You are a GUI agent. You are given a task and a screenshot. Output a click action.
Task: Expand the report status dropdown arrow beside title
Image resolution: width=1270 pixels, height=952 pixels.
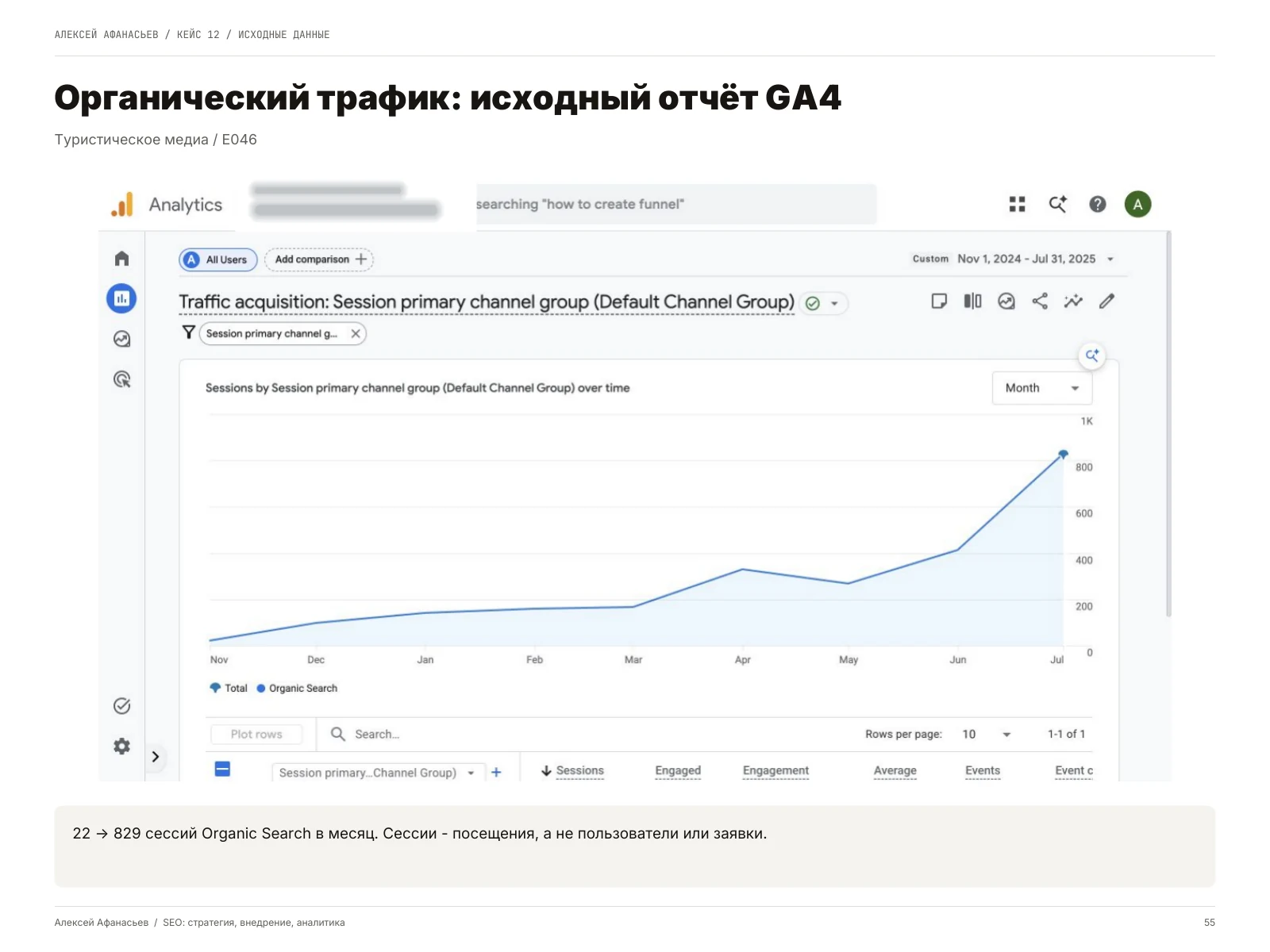[834, 303]
